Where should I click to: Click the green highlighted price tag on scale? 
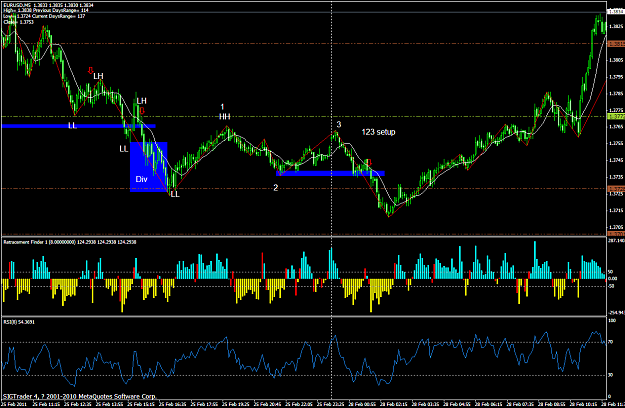pyautogui.click(x=616, y=116)
